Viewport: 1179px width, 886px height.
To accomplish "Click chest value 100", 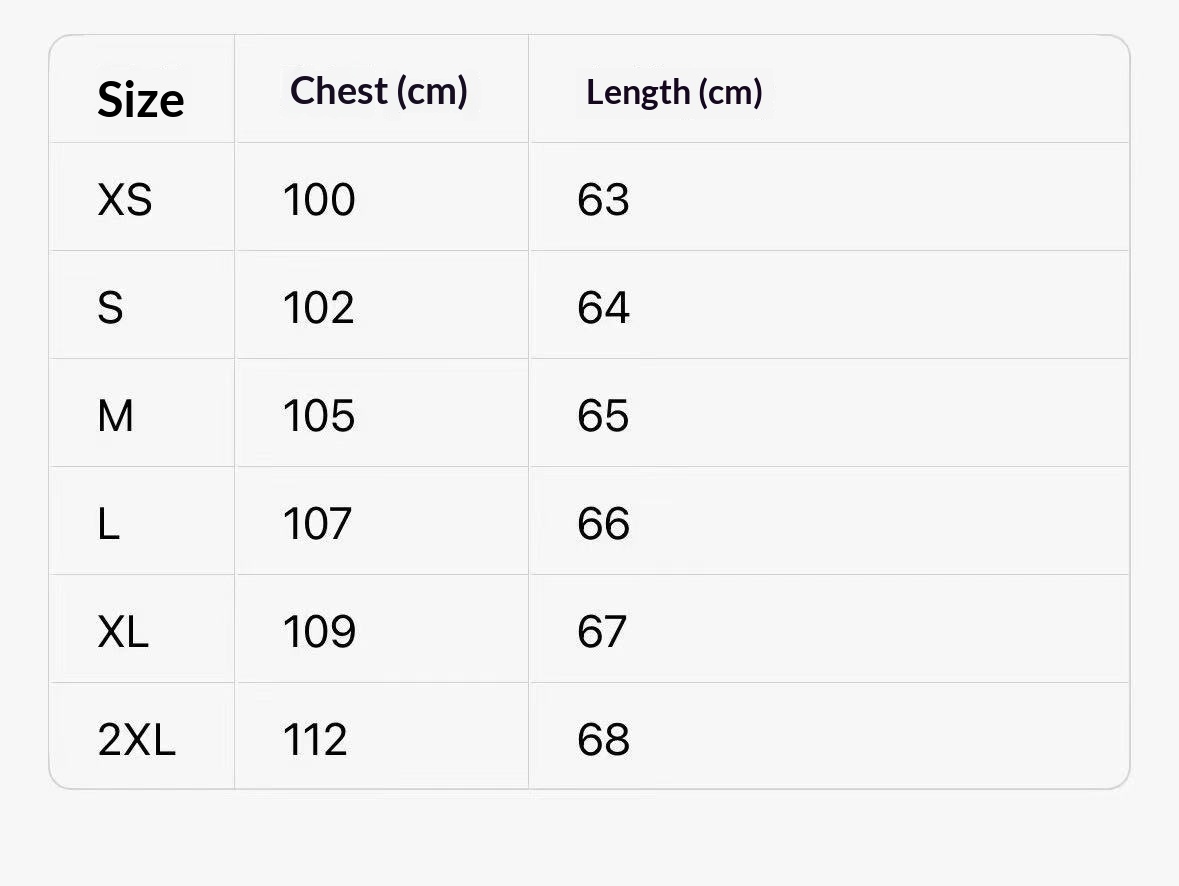I will click(x=319, y=200).
